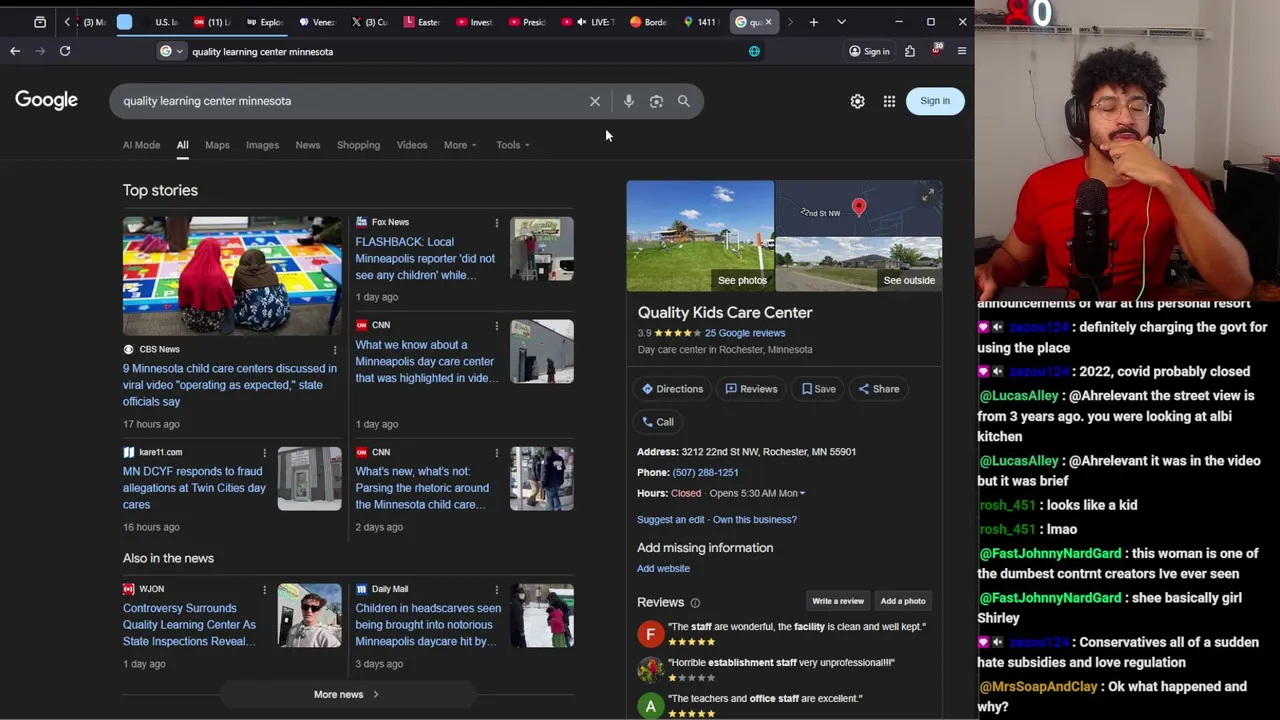
Task: Click the browser toolbar Sign in button
Action: coord(869,51)
